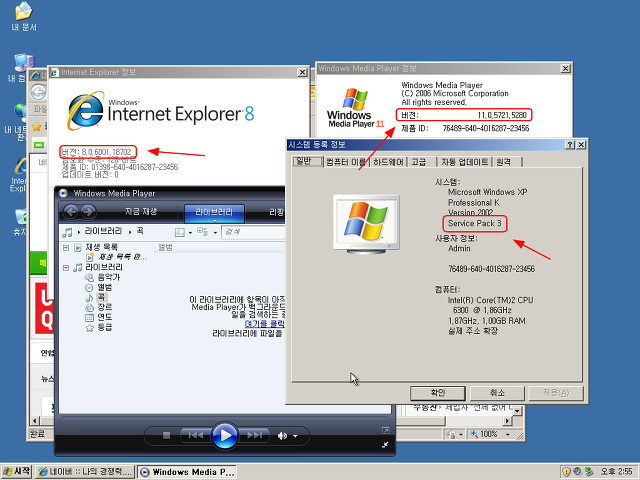Click Media Player forward navigation arrow
The height and width of the screenshot is (480, 640).
[x=88, y=211]
